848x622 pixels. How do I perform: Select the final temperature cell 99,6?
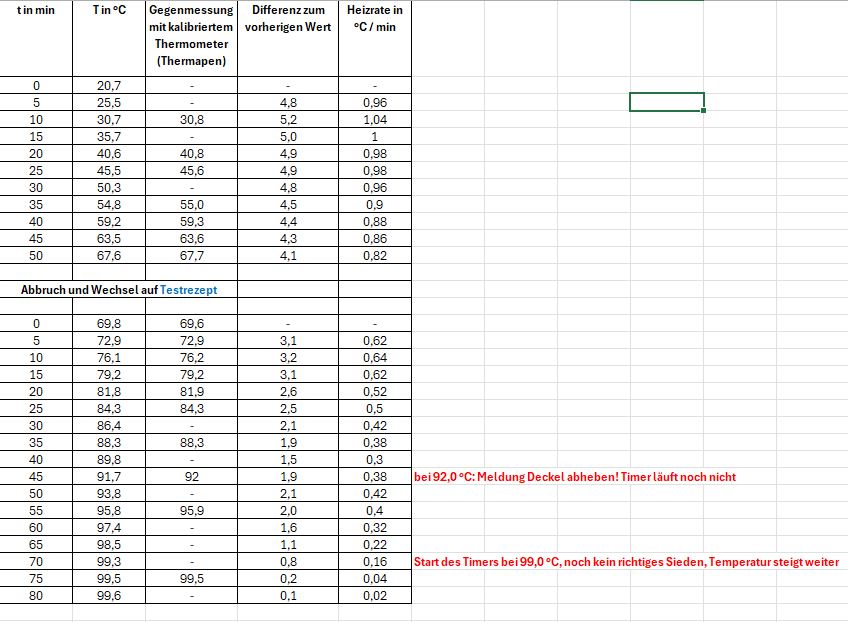tap(110, 596)
